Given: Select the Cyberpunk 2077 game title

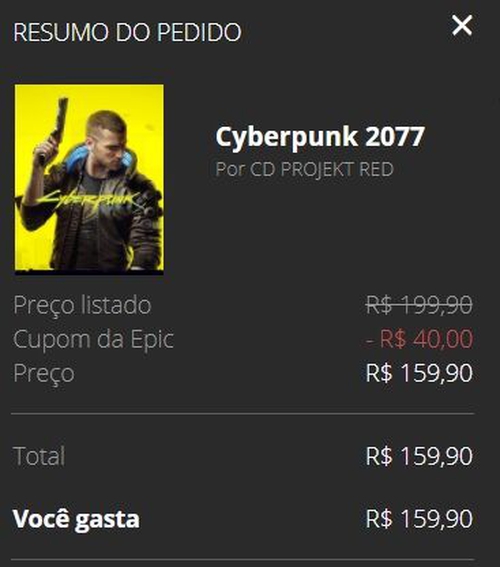Looking at the screenshot, I should tap(320, 136).
